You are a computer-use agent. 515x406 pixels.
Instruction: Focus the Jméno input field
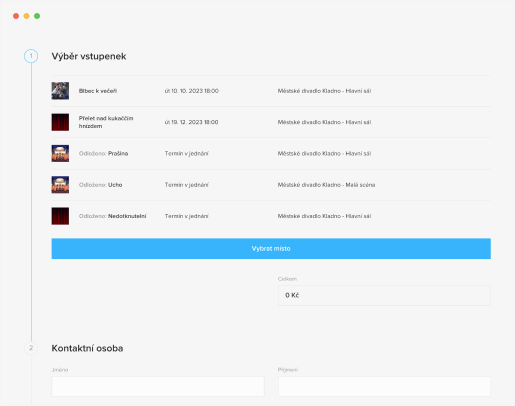pos(158,386)
